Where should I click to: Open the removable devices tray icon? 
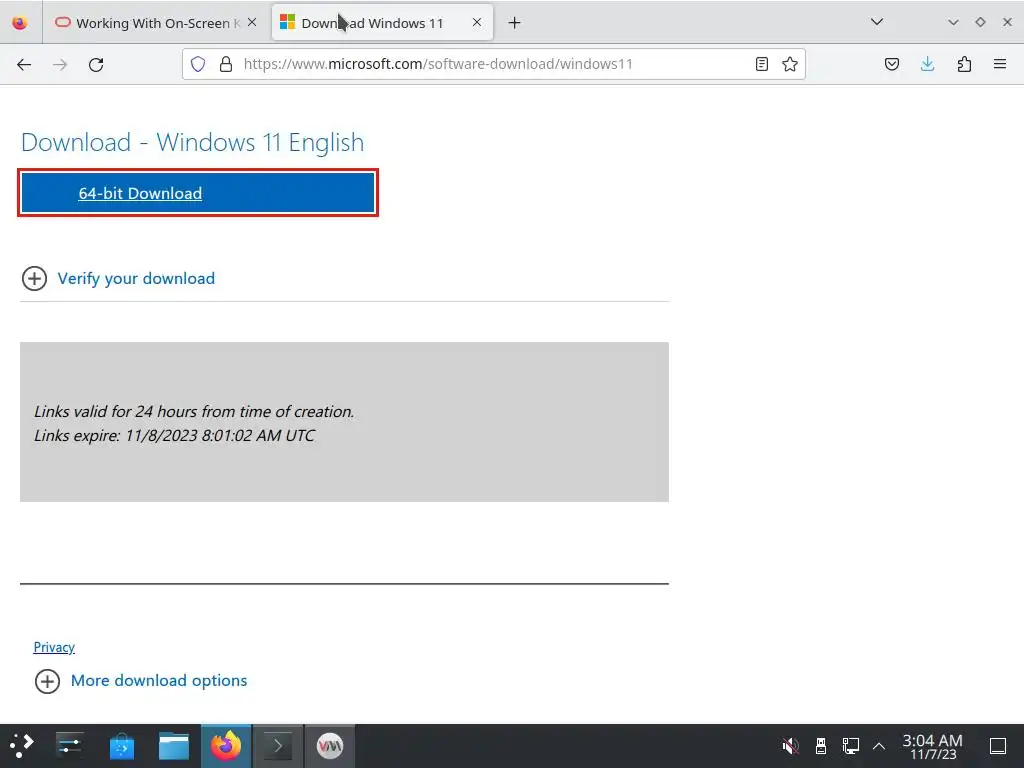click(821, 746)
